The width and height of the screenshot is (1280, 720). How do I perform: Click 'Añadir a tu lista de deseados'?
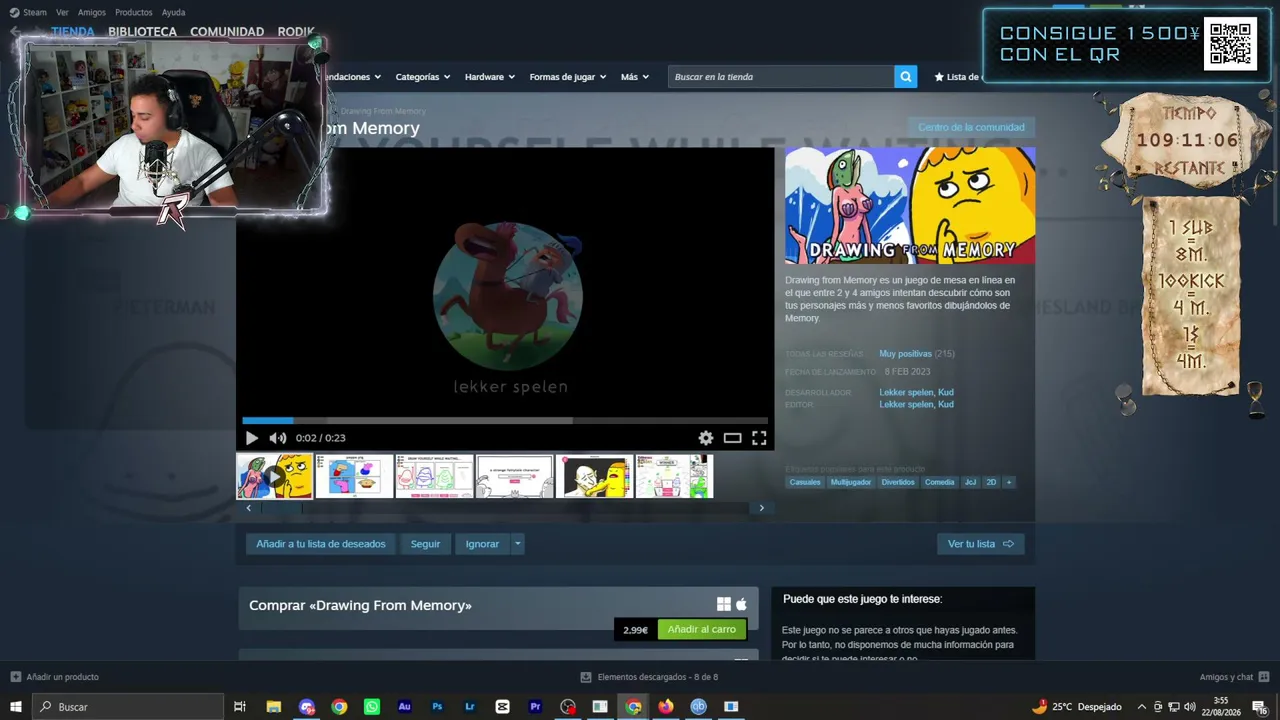tap(321, 544)
